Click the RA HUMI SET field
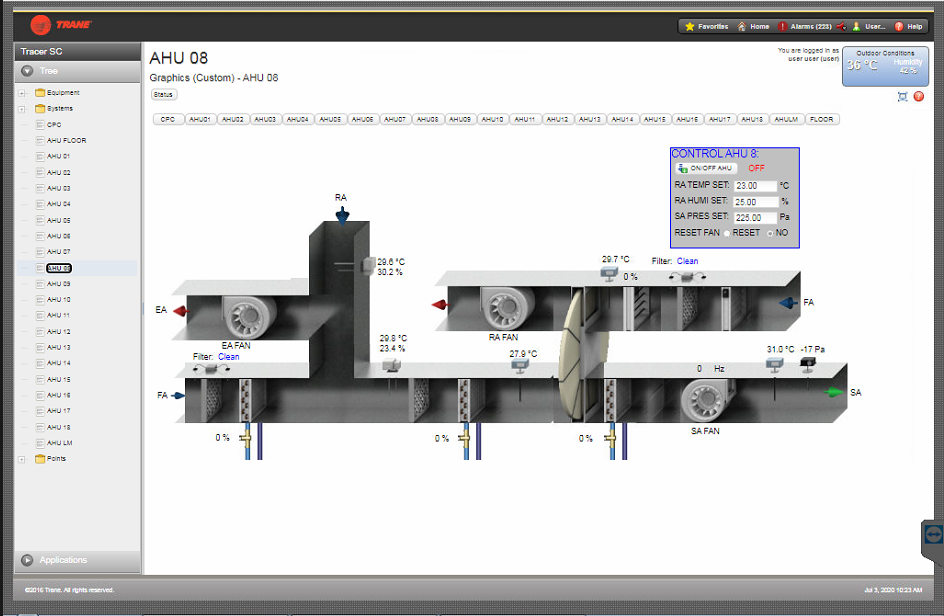The height and width of the screenshot is (616, 944). coord(755,202)
